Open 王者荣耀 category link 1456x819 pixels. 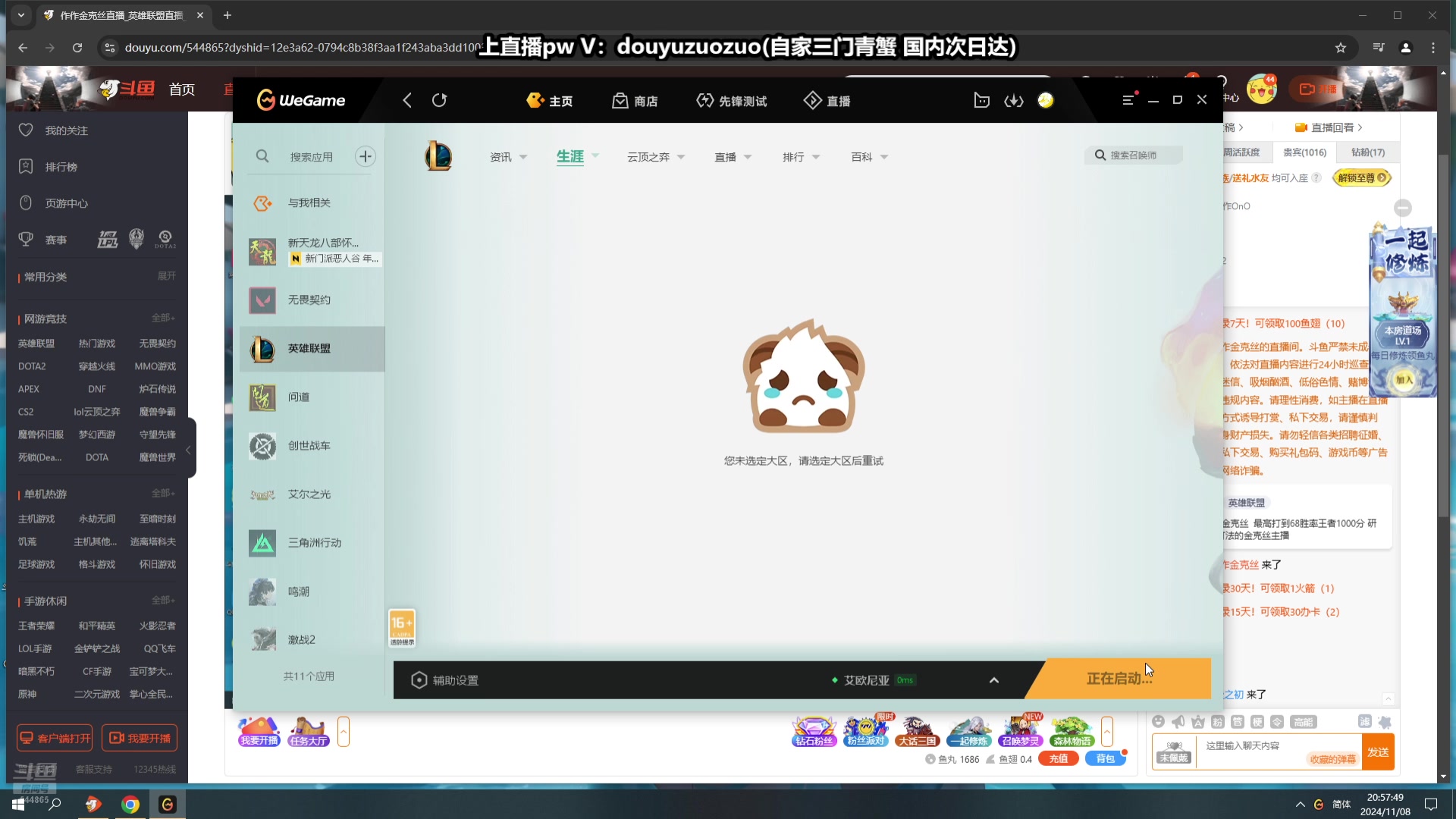[36, 626]
